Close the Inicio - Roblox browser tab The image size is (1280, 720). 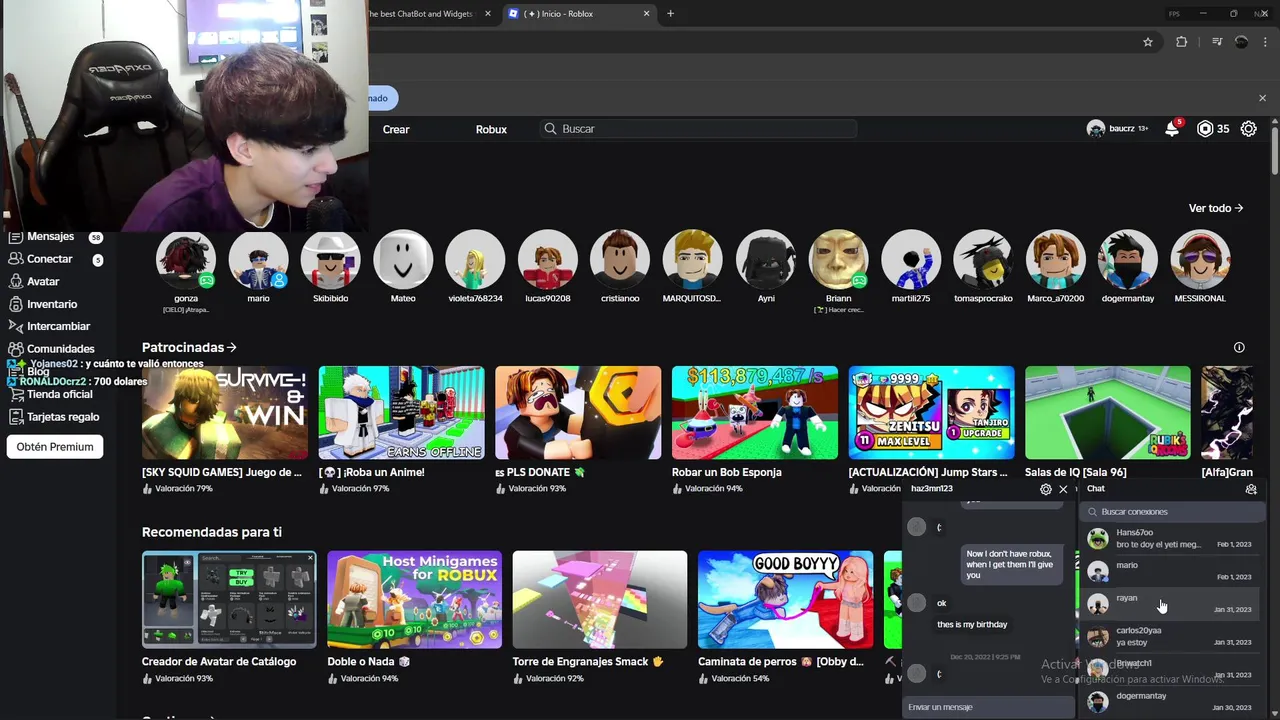pos(646,14)
